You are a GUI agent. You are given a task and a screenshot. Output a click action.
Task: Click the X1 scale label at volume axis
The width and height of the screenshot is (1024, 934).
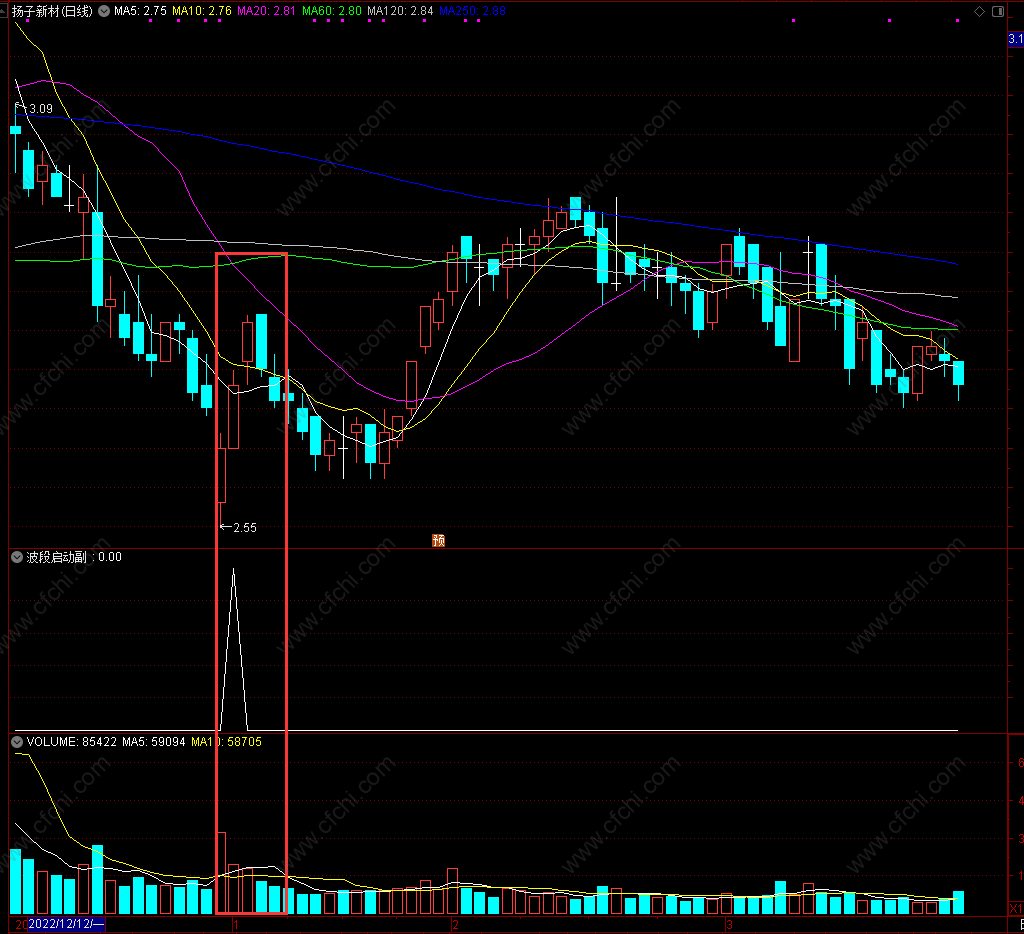click(x=1016, y=909)
